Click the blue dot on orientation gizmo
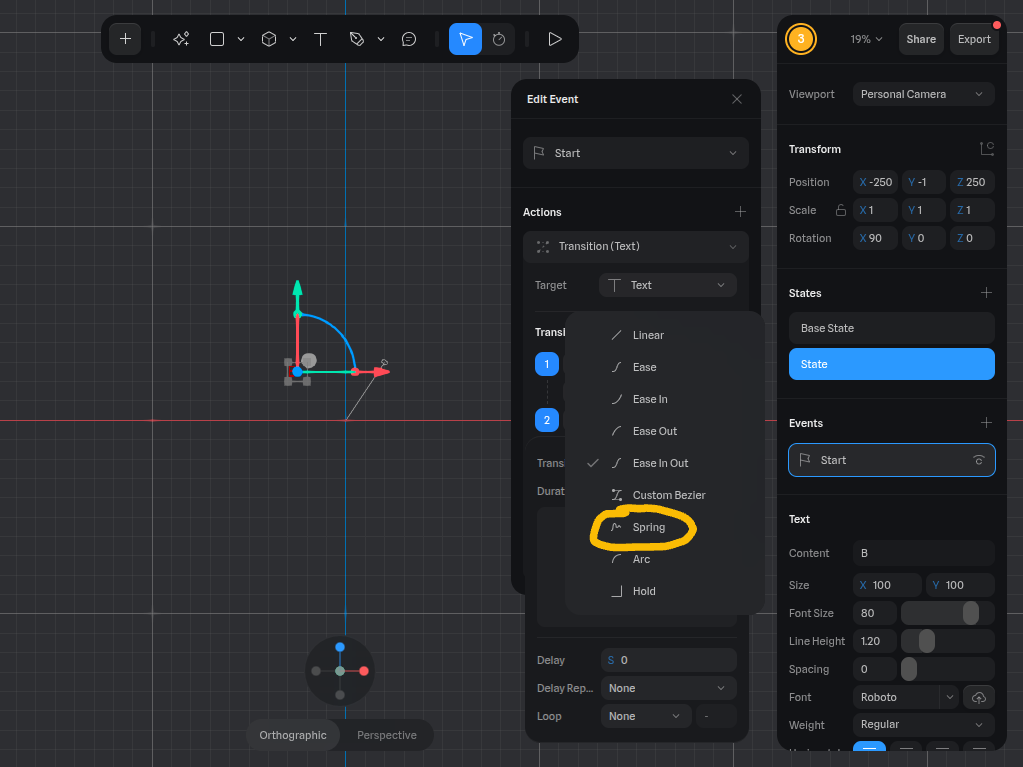 (340, 647)
